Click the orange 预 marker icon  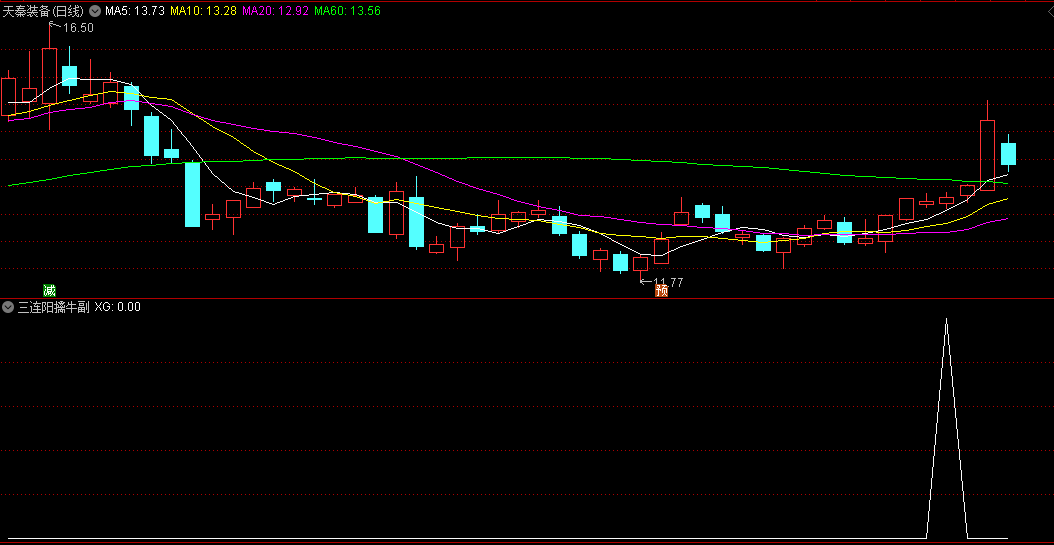662,290
